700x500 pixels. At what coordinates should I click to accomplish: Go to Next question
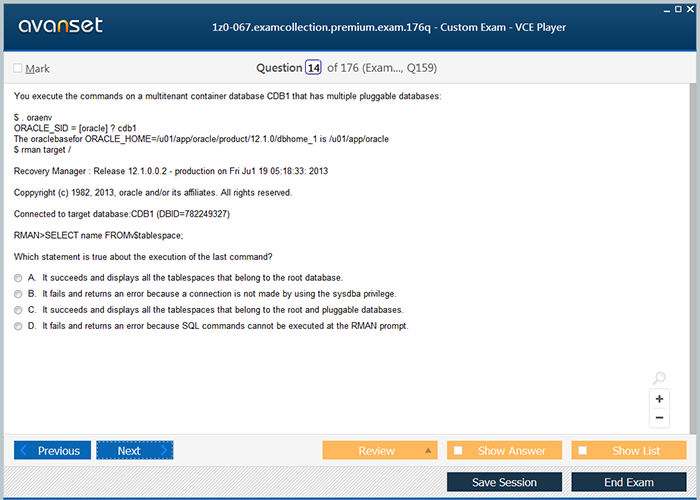pos(135,450)
